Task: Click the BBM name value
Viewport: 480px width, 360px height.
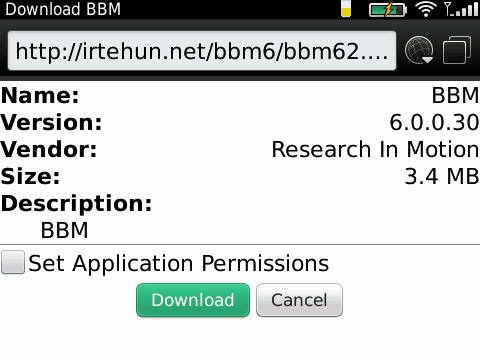Action: coord(455,95)
